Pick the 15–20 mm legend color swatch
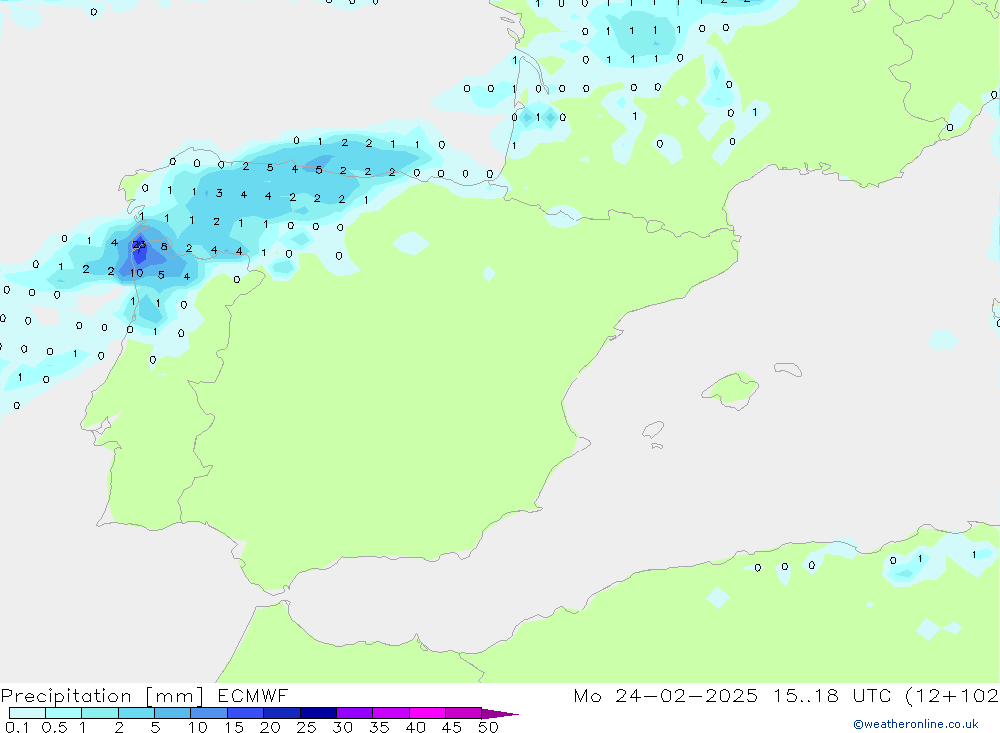Viewport: 1000px width, 733px height. (245, 713)
